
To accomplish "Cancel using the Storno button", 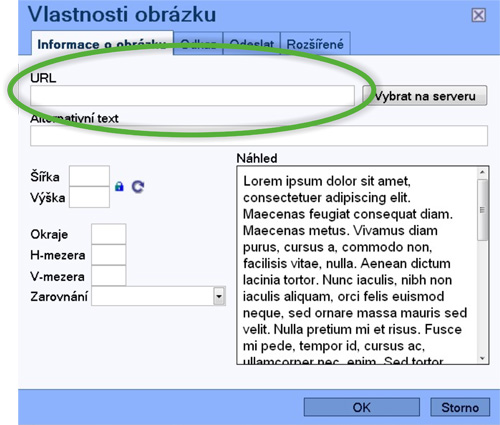I will pos(460,407).
